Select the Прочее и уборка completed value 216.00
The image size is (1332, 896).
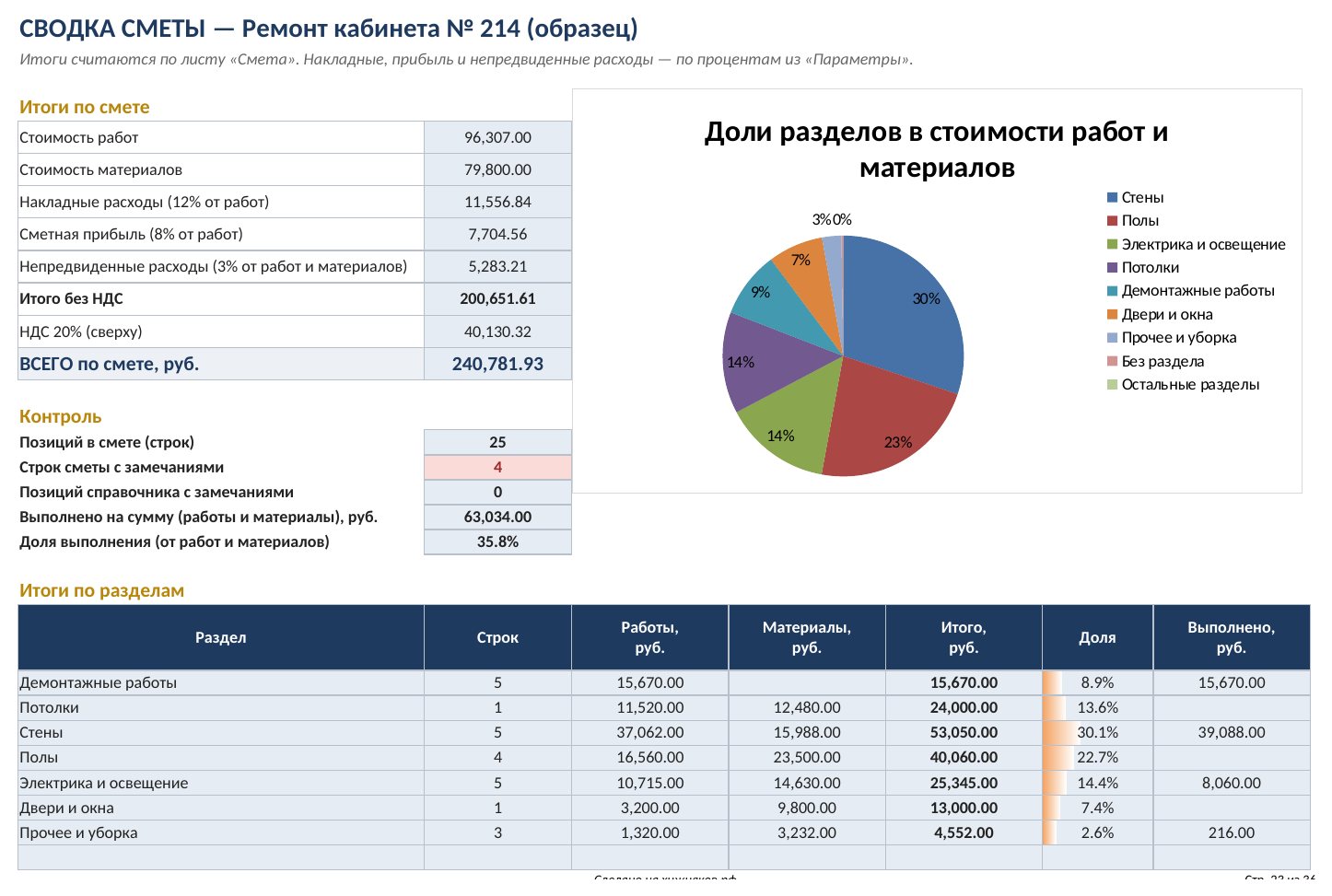point(1232,832)
